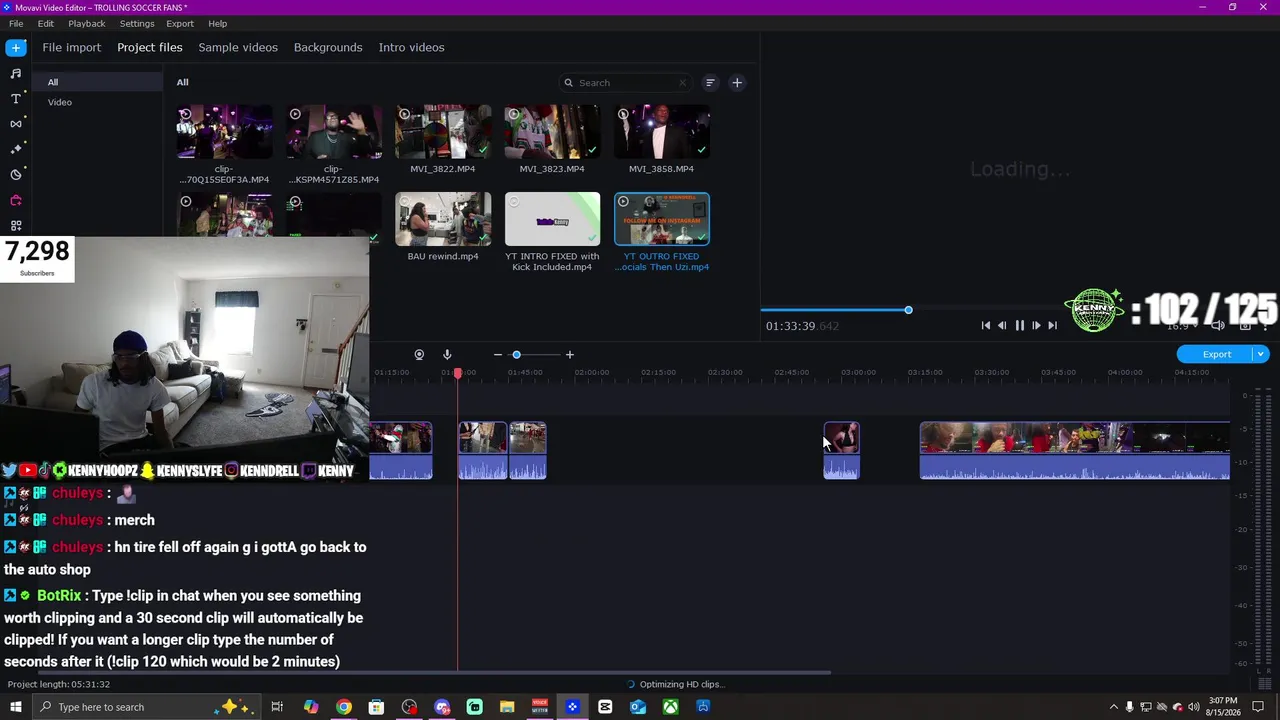Skip to previous clip in player
Viewport: 1280px width, 720px height.
tap(986, 325)
